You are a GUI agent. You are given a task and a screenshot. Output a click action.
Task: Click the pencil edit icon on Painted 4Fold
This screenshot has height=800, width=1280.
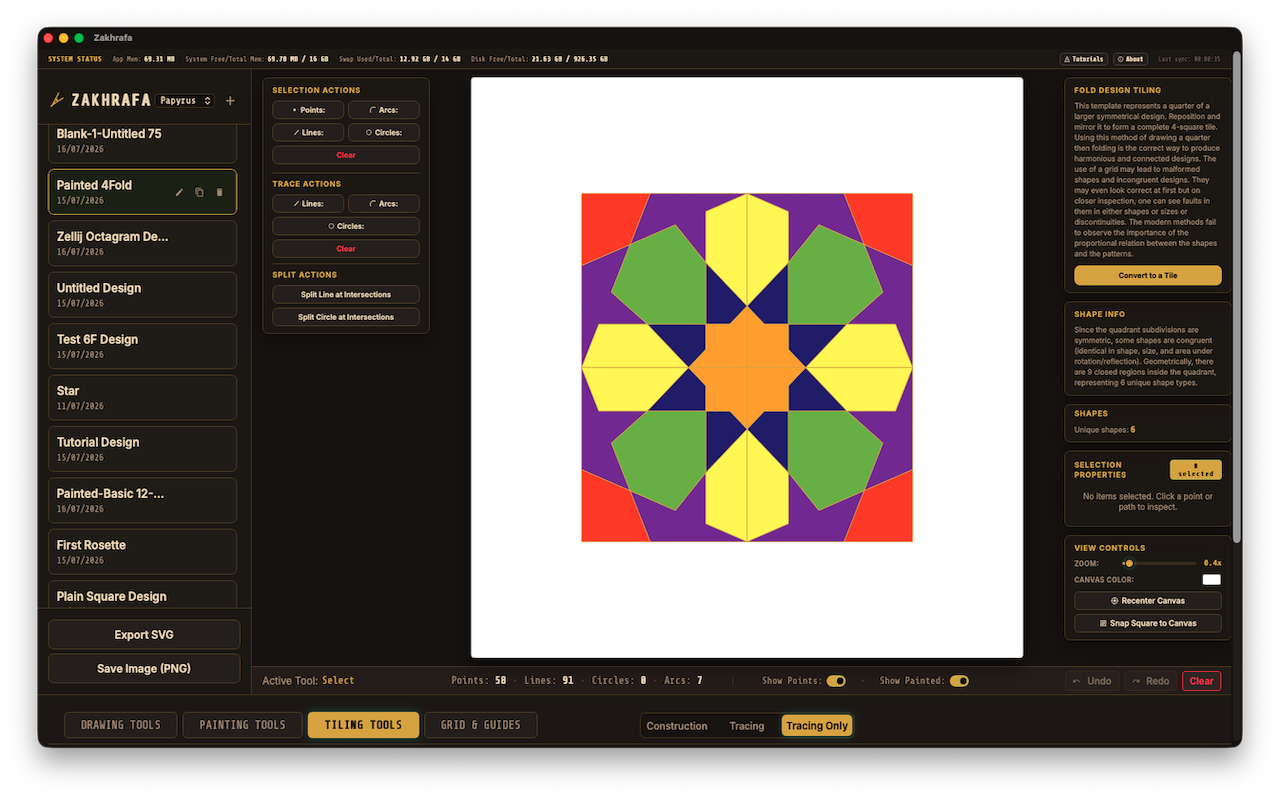pos(180,192)
